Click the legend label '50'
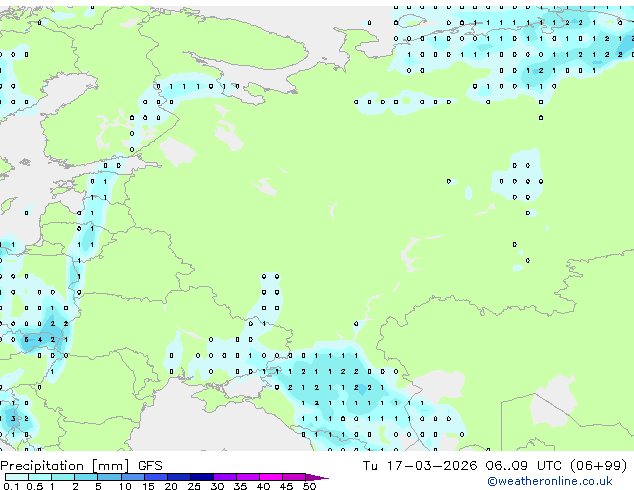This screenshot has height=490, width=634. tap(309, 486)
